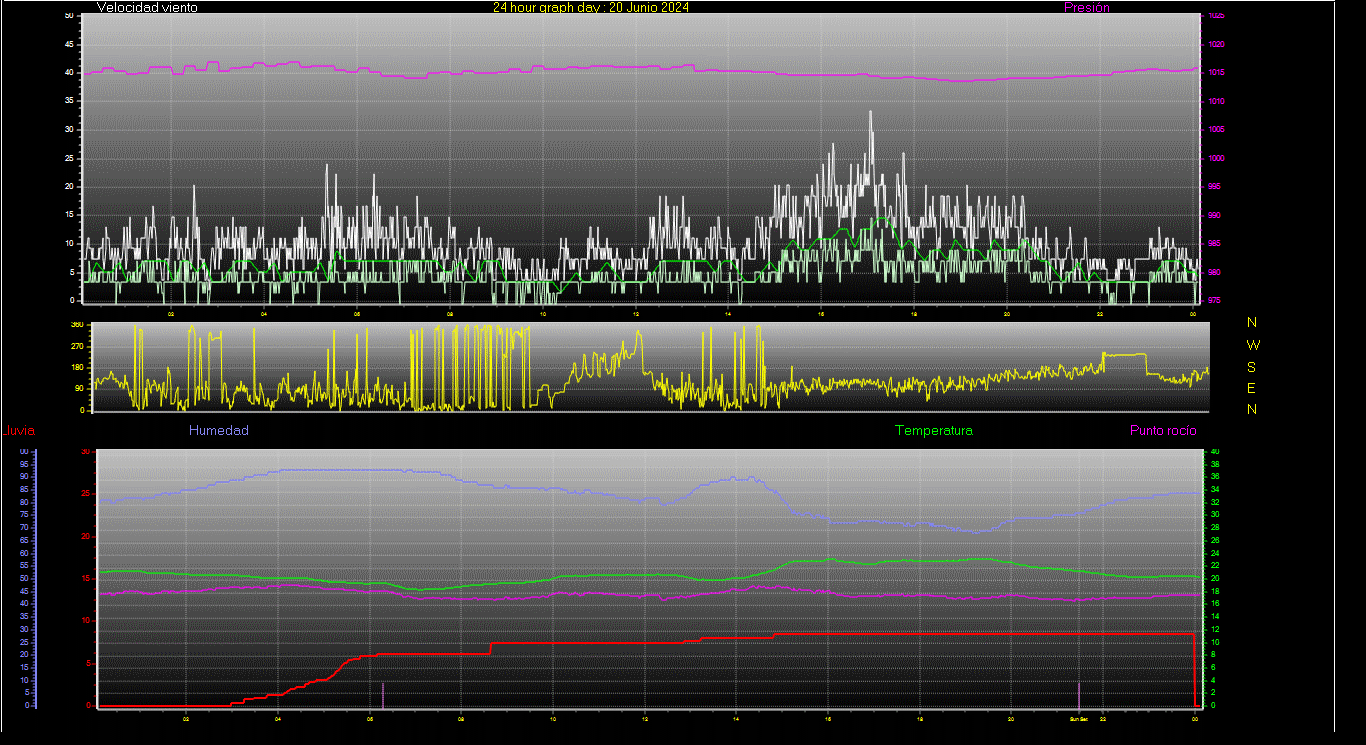Click '270' on the wind direction axis
1366x745 pixels.
[77, 346]
